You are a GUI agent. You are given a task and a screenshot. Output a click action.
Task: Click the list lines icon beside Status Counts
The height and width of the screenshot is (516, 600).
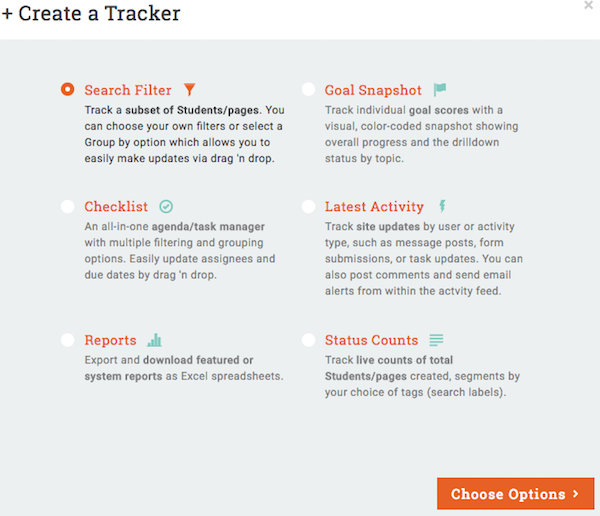point(437,340)
